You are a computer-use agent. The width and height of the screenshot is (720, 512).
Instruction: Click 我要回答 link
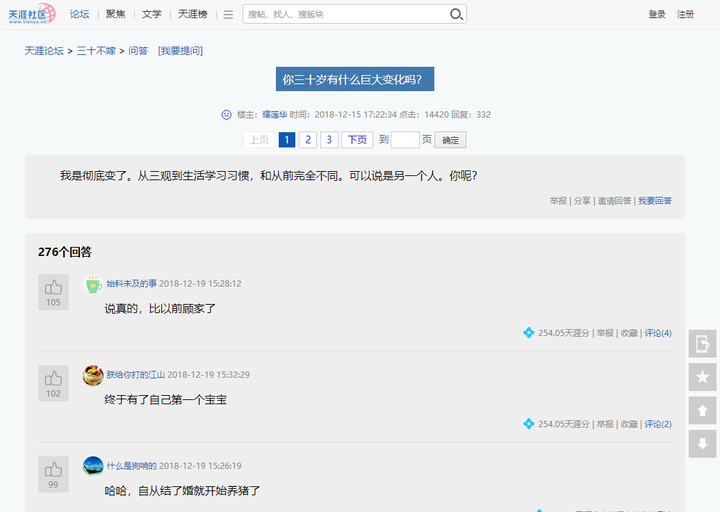click(655, 201)
